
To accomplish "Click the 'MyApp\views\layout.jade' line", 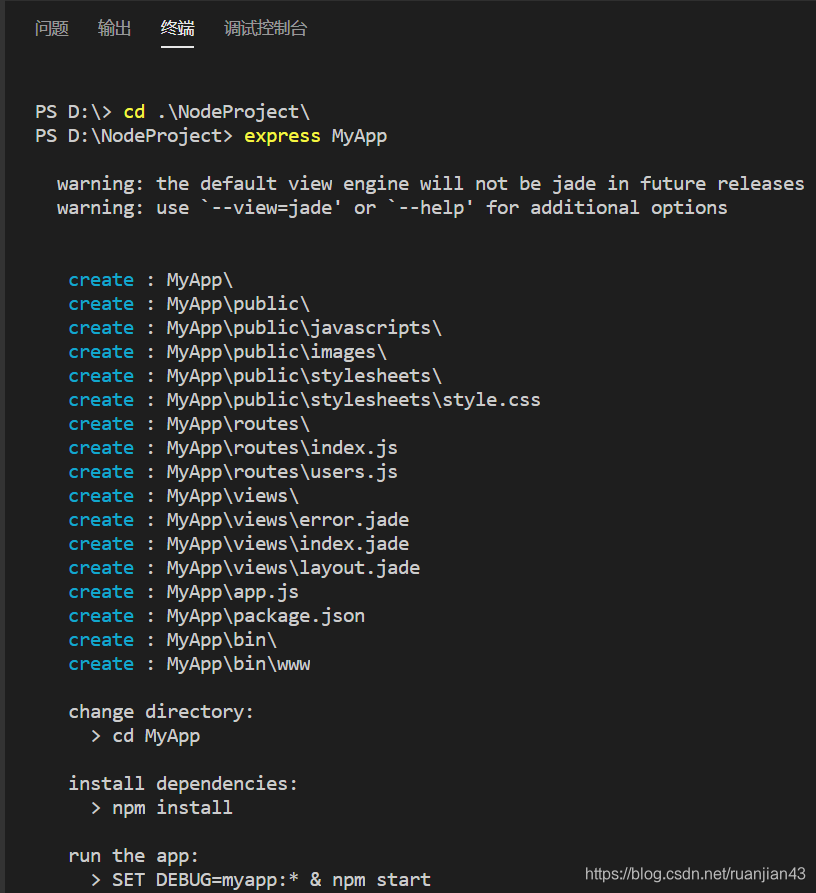I will click(x=244, y=567).
